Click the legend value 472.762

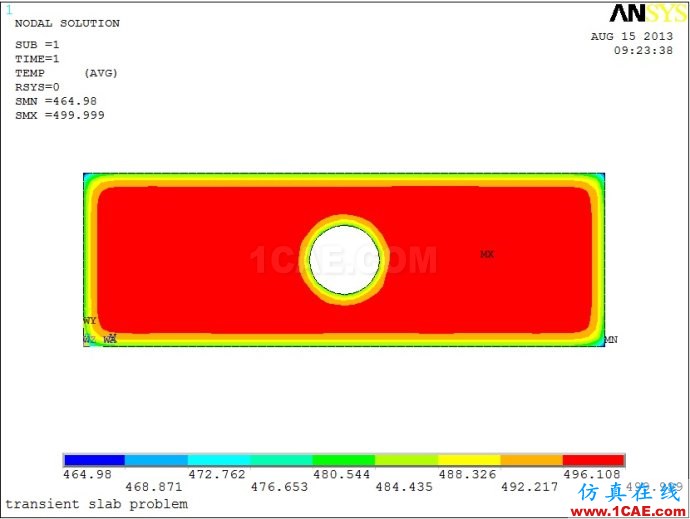217,474
